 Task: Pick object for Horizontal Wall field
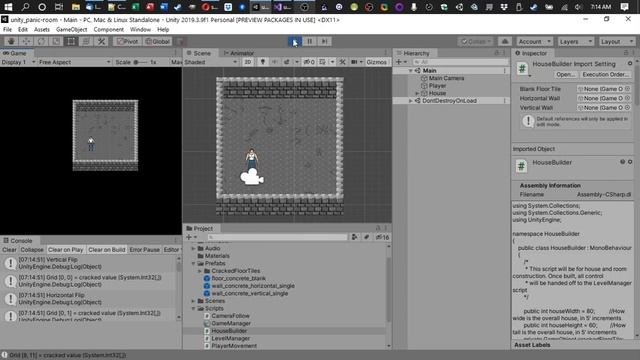pyautogui.click(x=627, y=98)
